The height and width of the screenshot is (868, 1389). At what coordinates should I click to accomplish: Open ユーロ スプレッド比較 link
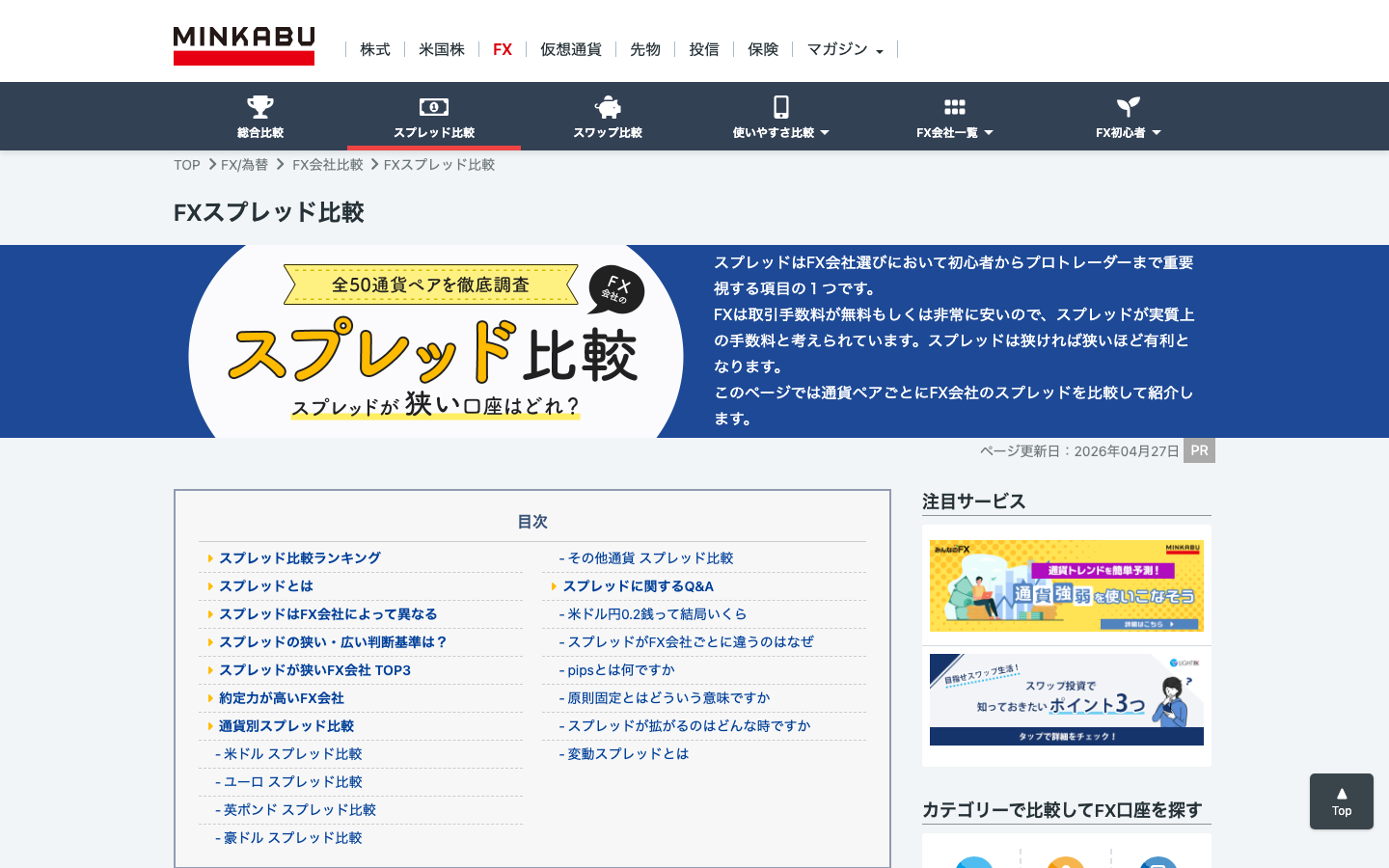(292, 782)
